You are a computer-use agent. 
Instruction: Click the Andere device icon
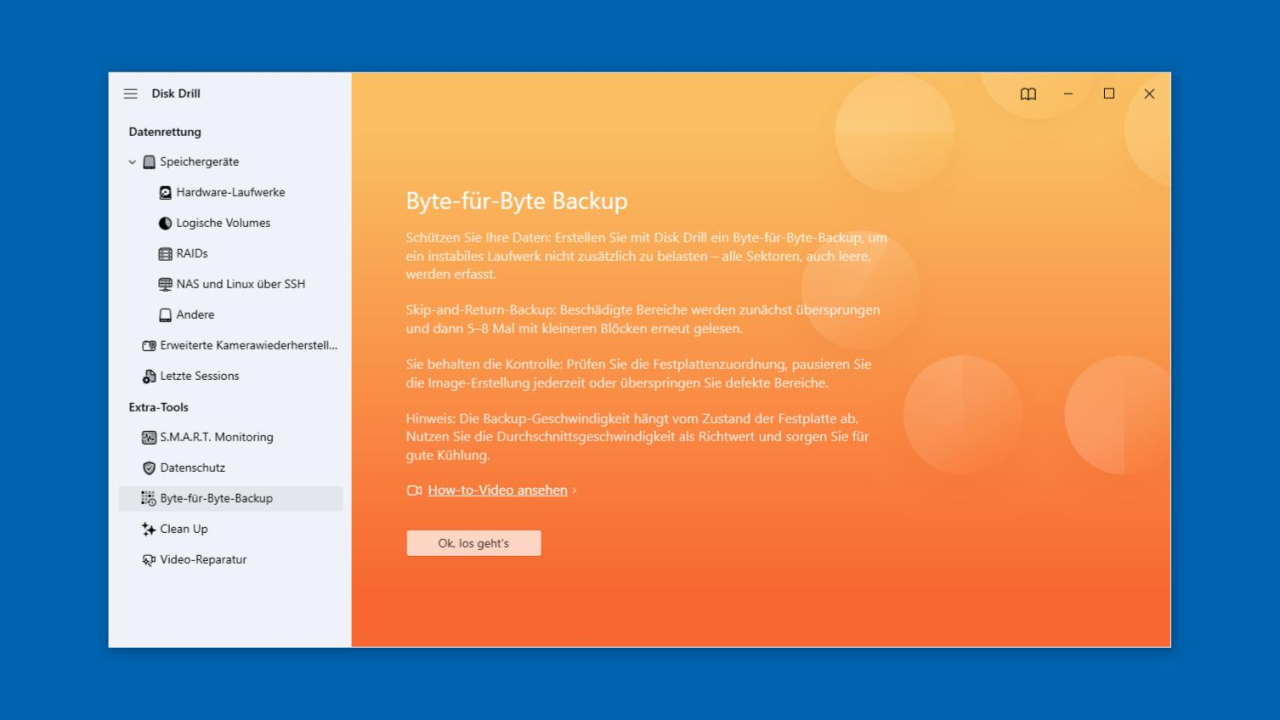(166, 315)
